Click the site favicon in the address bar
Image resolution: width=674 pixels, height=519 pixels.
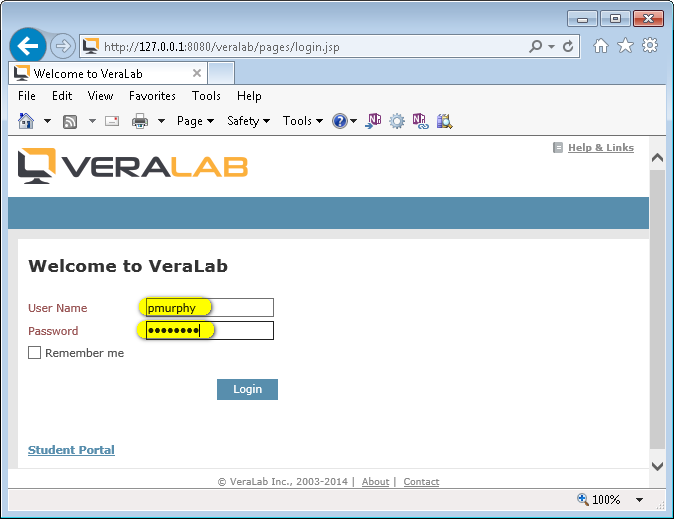coord(91,46)
